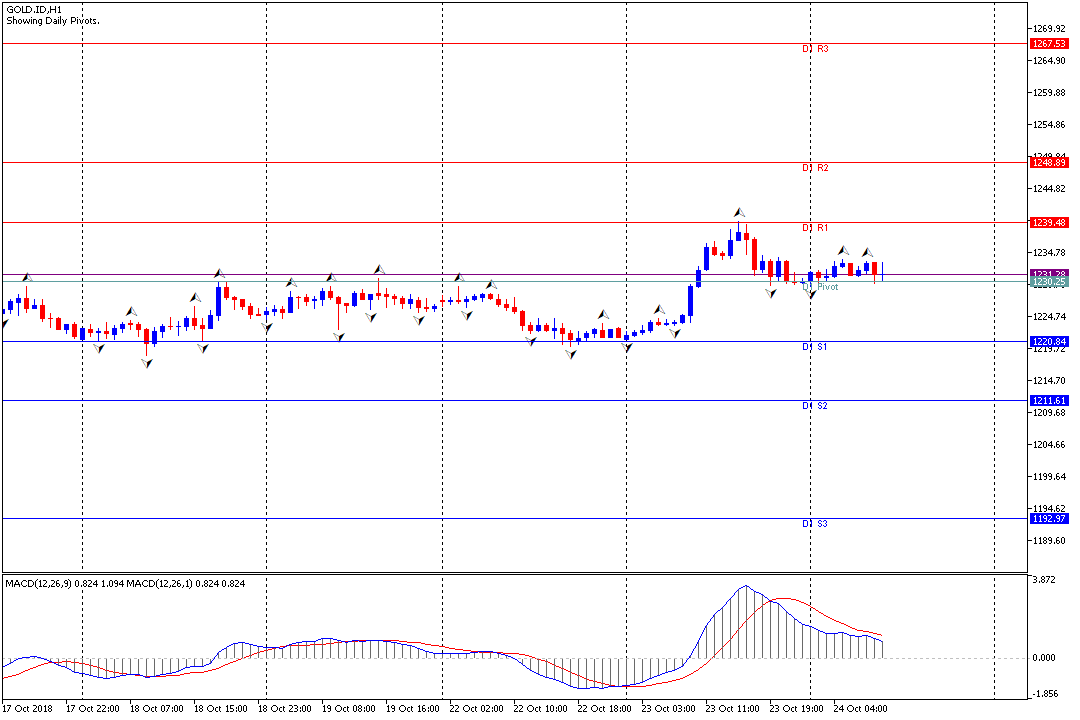1080x720 pixels.
Task: Click the GOLD.ID,H1 chart title
Action: click(x=34, y=10)
